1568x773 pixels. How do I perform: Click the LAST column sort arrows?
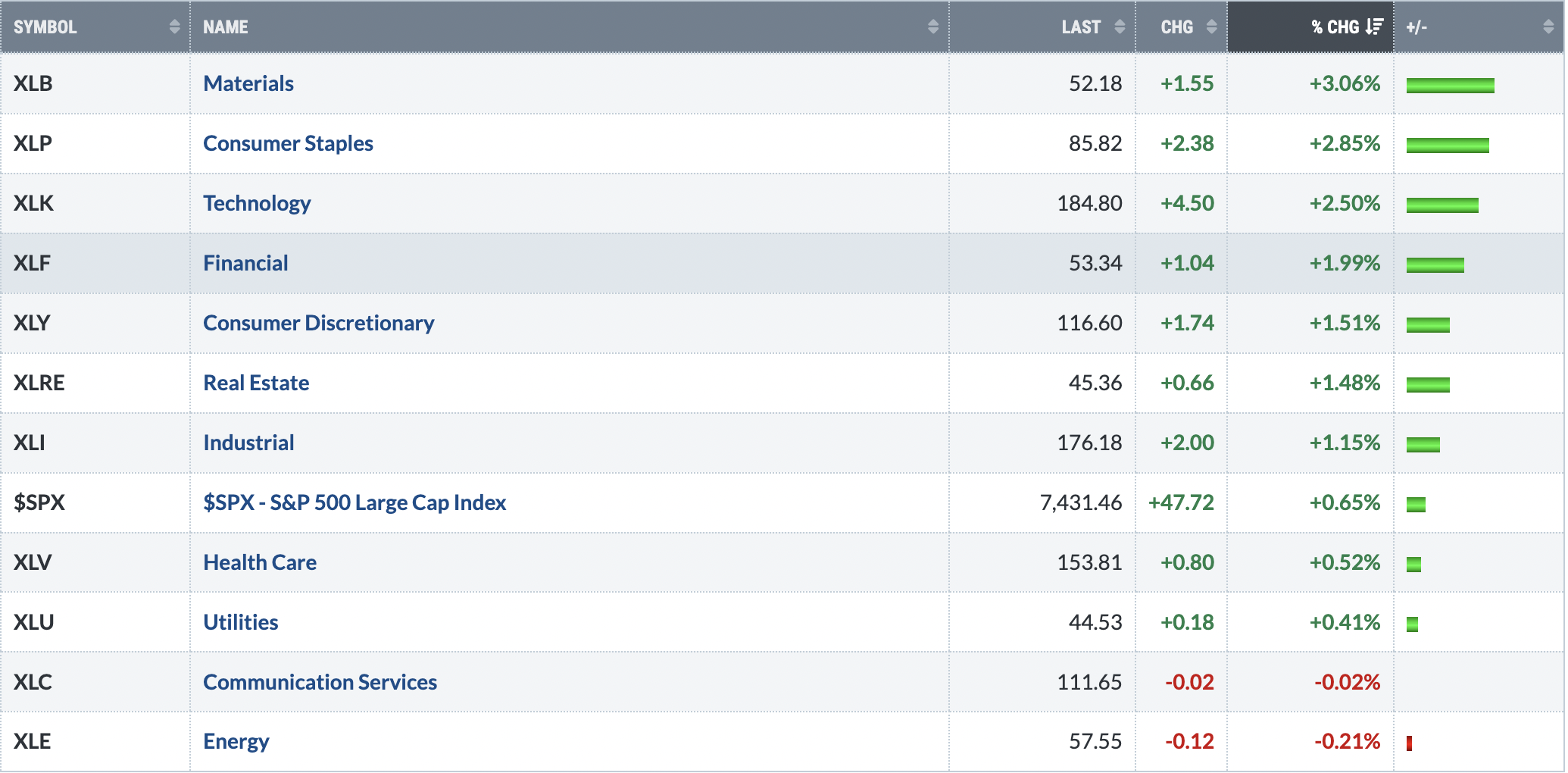pyautogui.click(x=1120, y=27)
